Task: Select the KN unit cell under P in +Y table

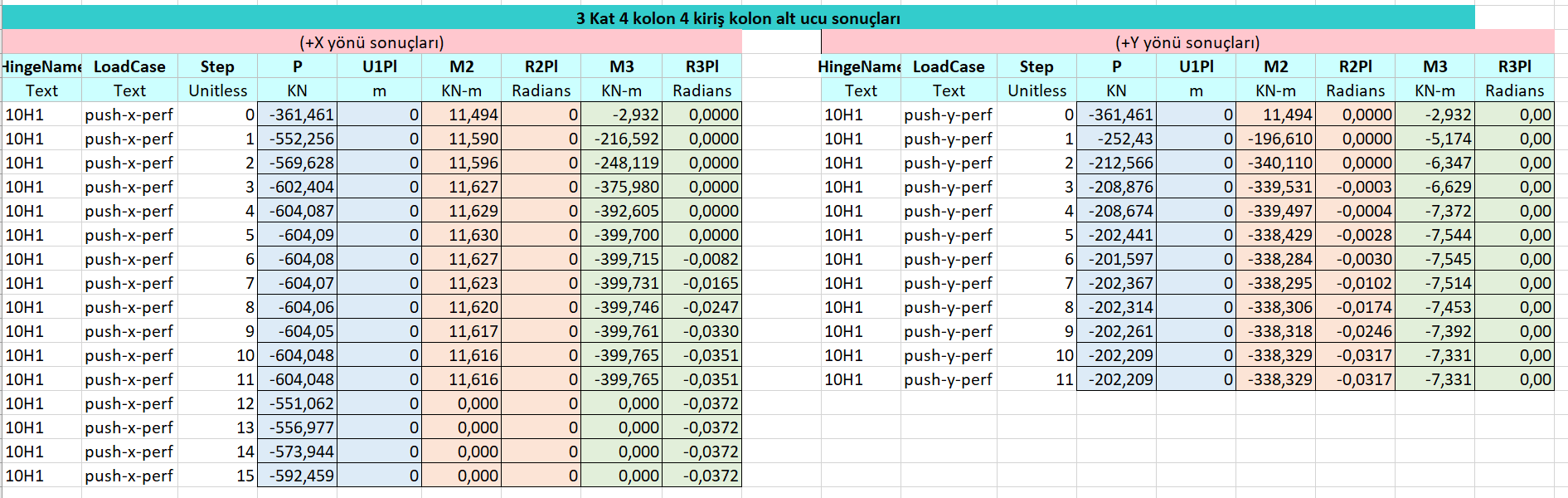Action: pos(1116,90)
